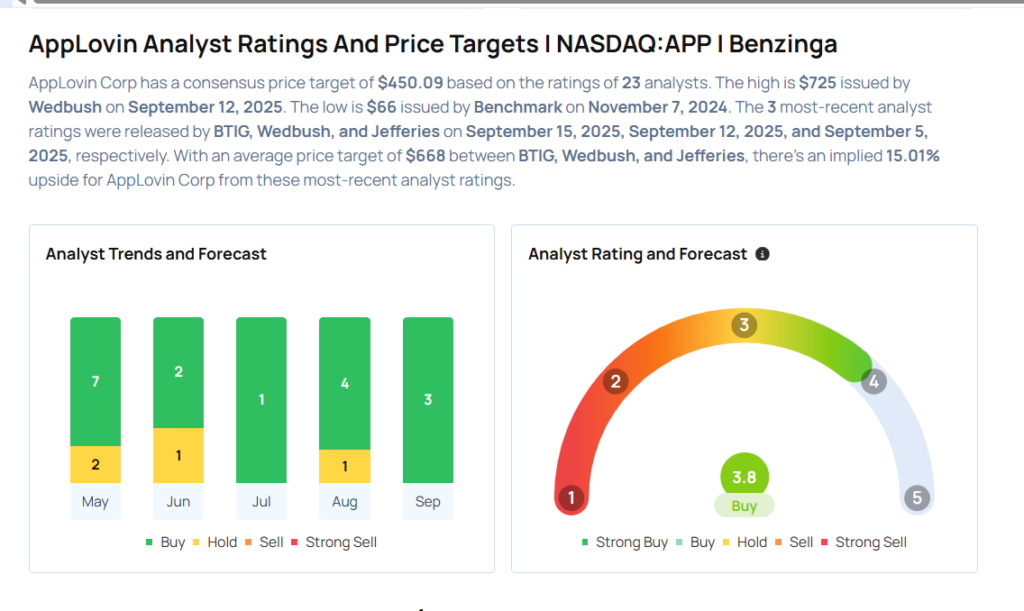Click the May month label on the chart
The width and height of the screenshot is (1024, 611).
point(95,501)
